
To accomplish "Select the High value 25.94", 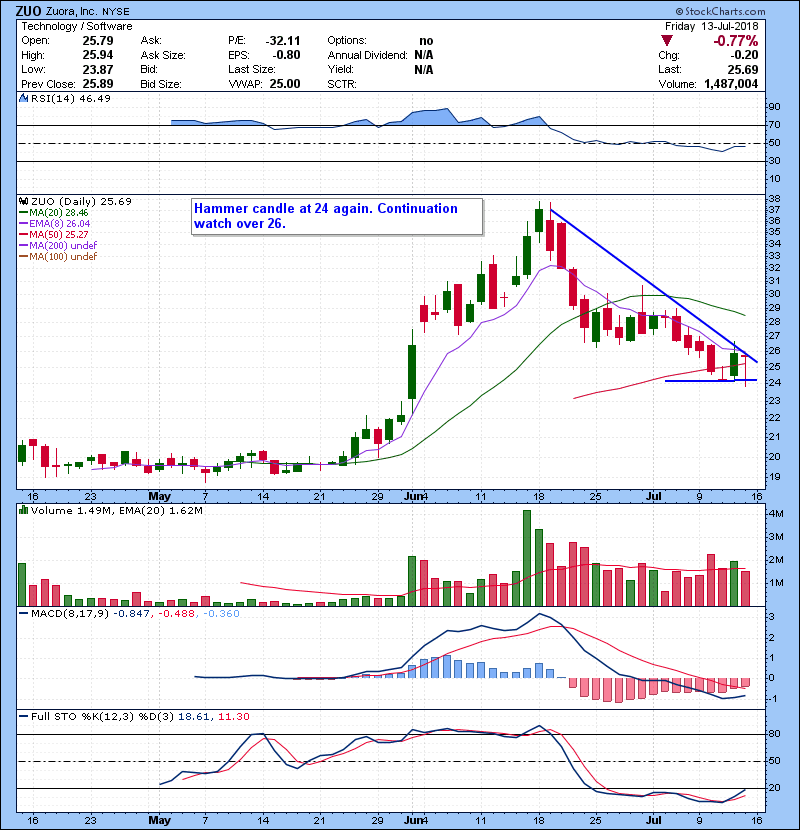I will pos(98,55).
